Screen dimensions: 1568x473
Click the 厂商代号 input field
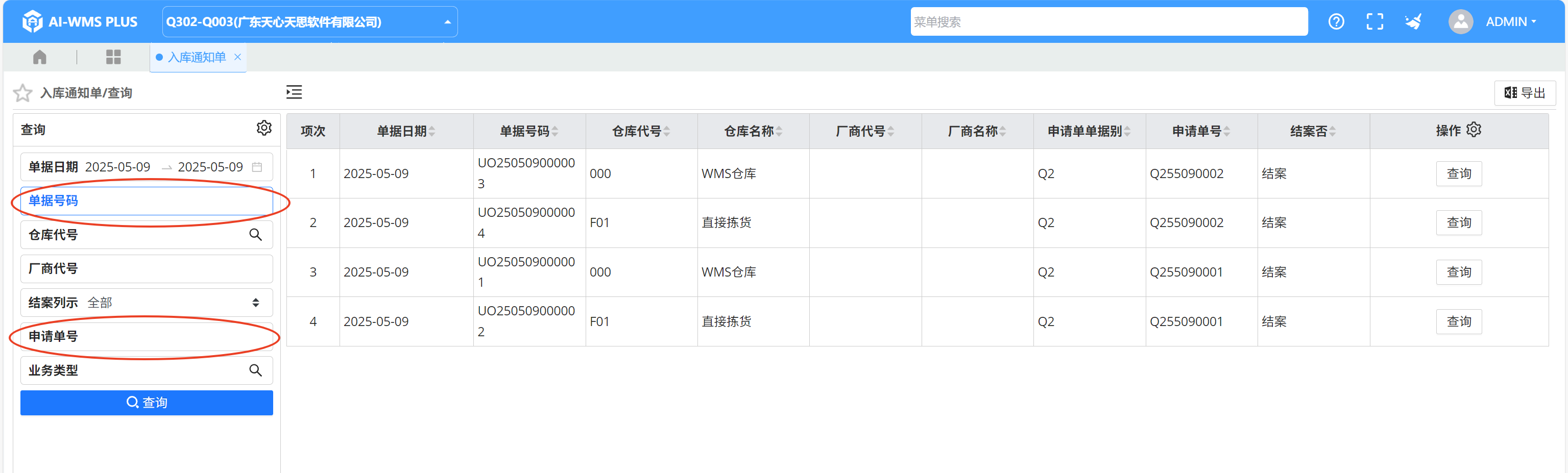[147, 269]
